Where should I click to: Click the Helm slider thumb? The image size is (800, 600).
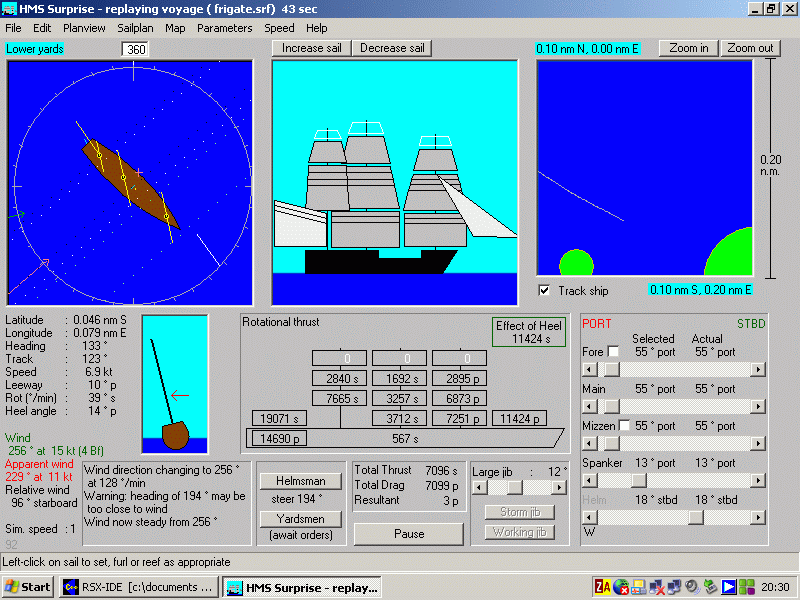[x=695, y=518]
